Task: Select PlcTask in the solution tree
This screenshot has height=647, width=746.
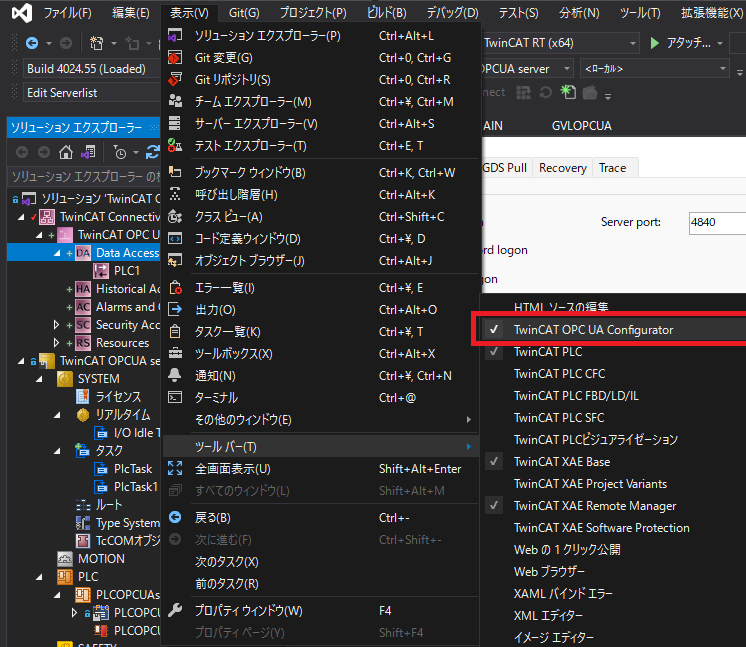Action: point(132,469)
